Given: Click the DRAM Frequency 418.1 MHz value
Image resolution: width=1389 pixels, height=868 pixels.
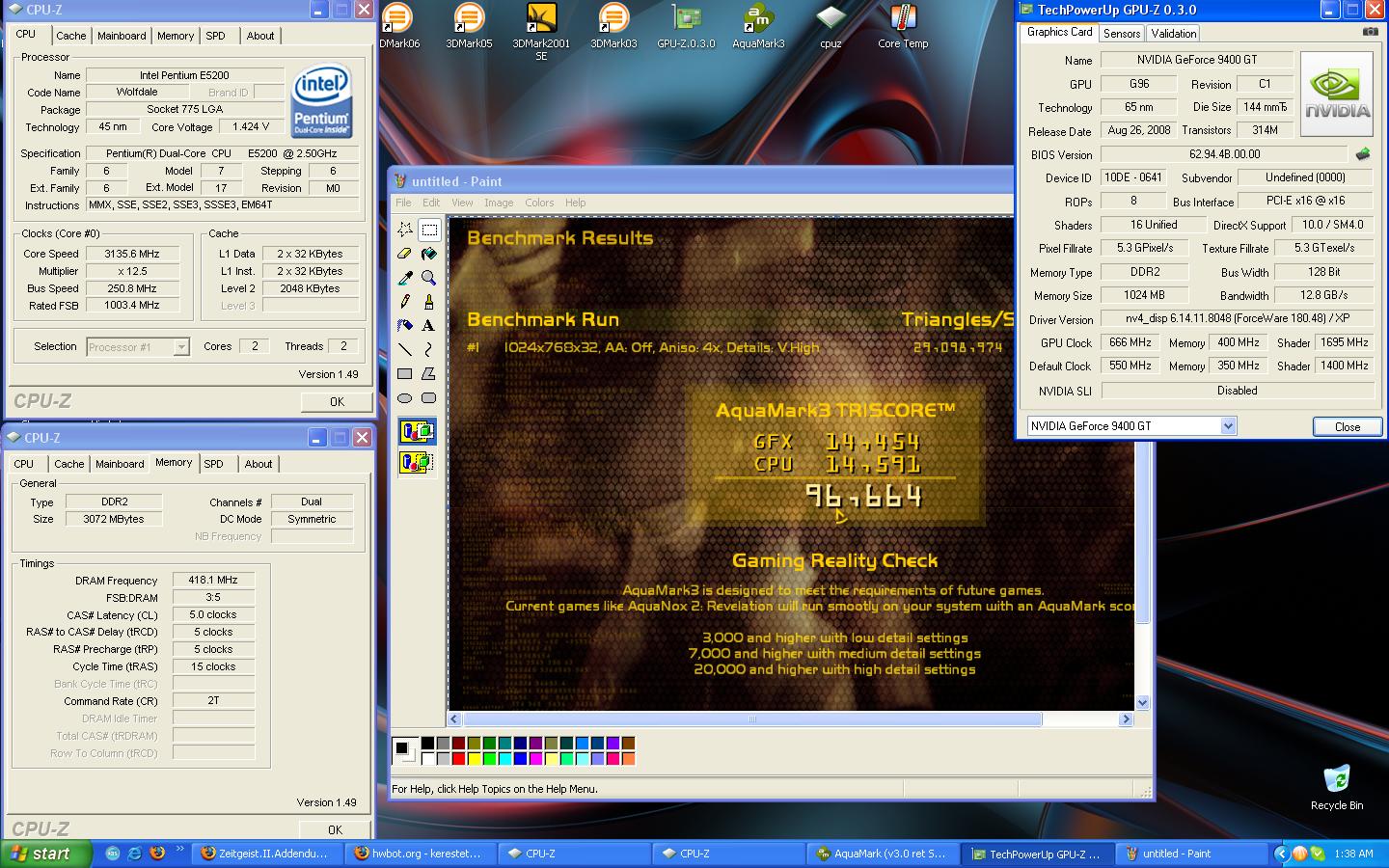Looking at the screenshot, I should pos(213,580).
